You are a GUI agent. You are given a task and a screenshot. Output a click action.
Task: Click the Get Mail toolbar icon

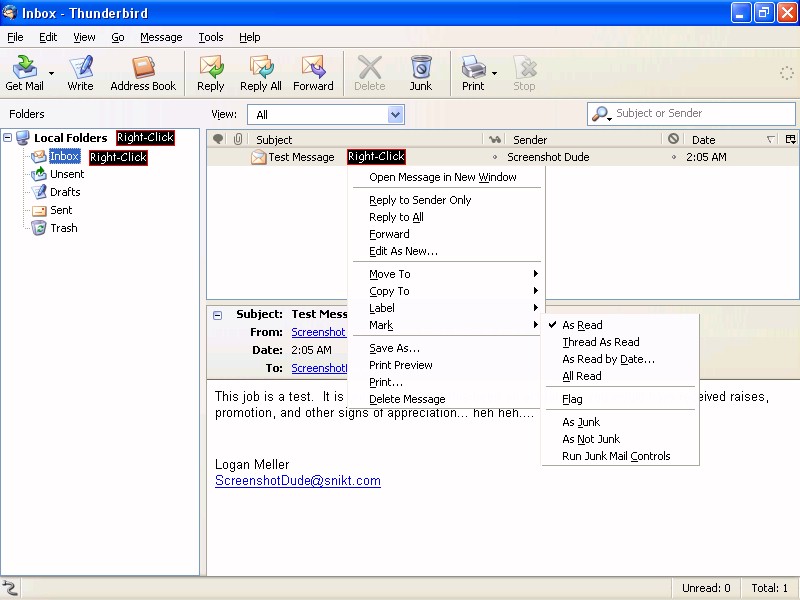[24, 73]
